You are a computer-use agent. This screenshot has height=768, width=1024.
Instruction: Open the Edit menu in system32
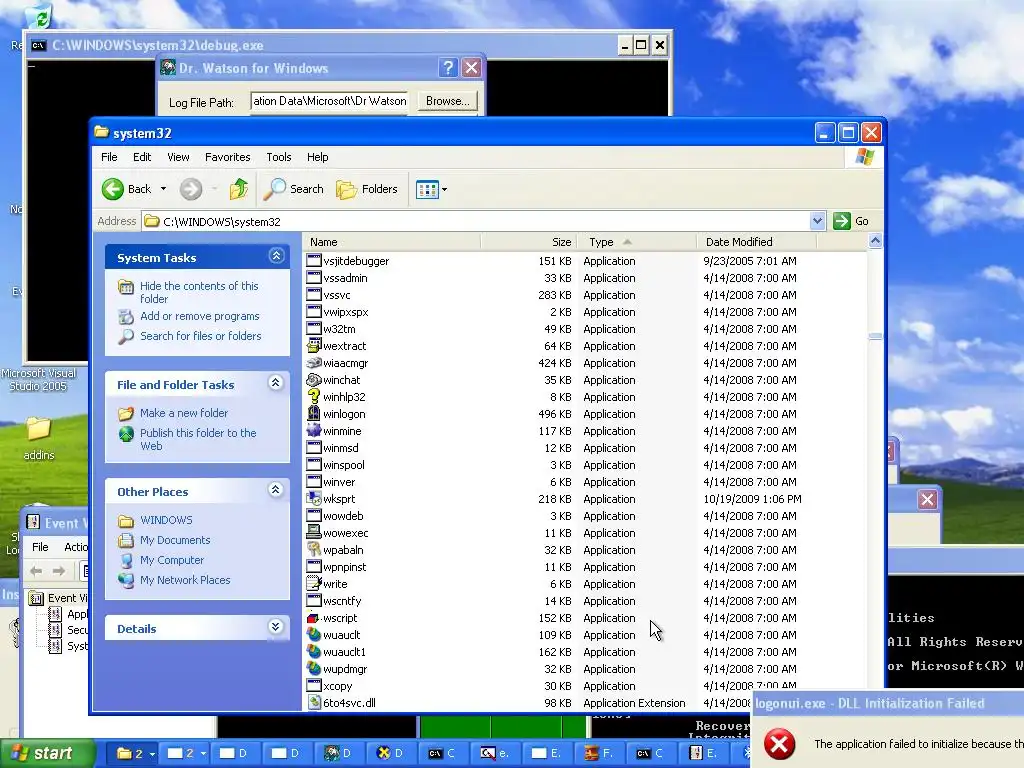[x=142, y=157]
